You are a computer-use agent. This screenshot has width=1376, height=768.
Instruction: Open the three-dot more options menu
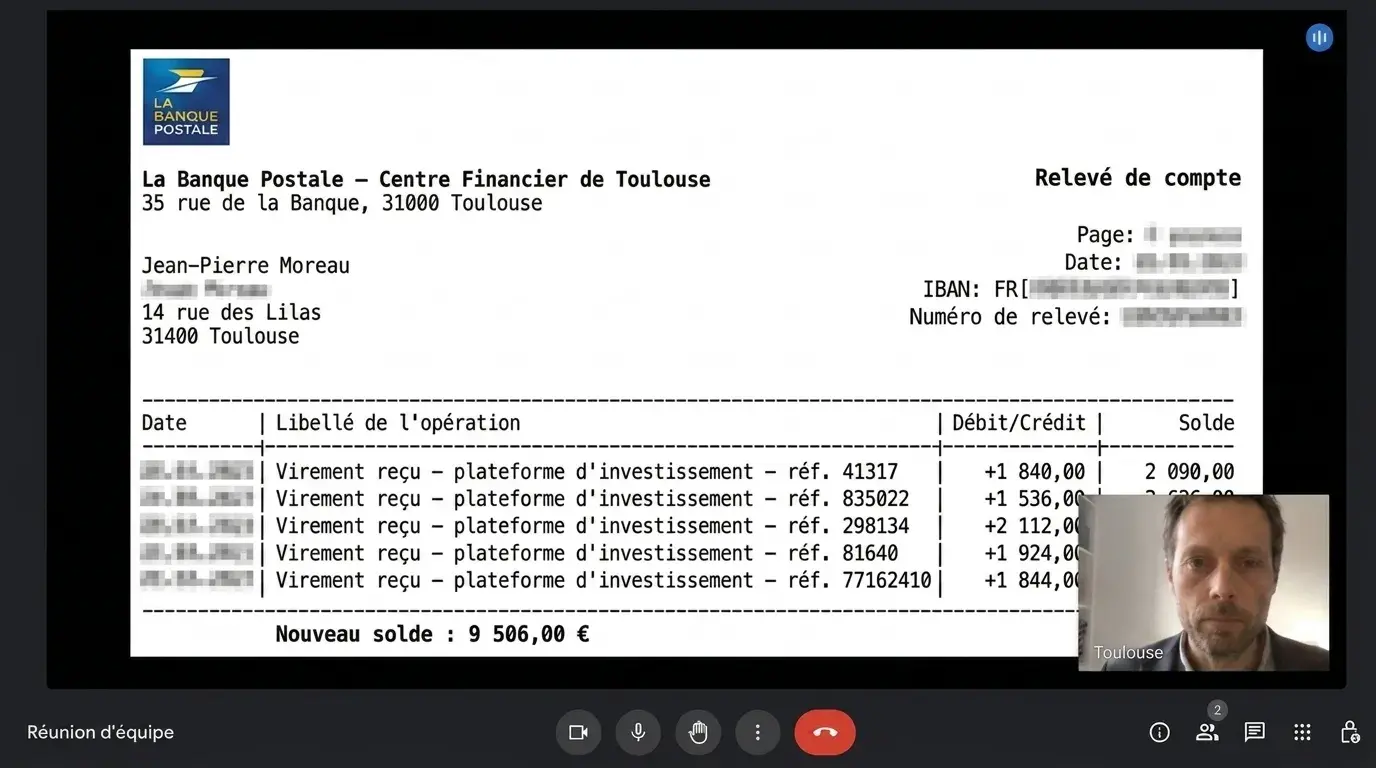click(758, 733)
